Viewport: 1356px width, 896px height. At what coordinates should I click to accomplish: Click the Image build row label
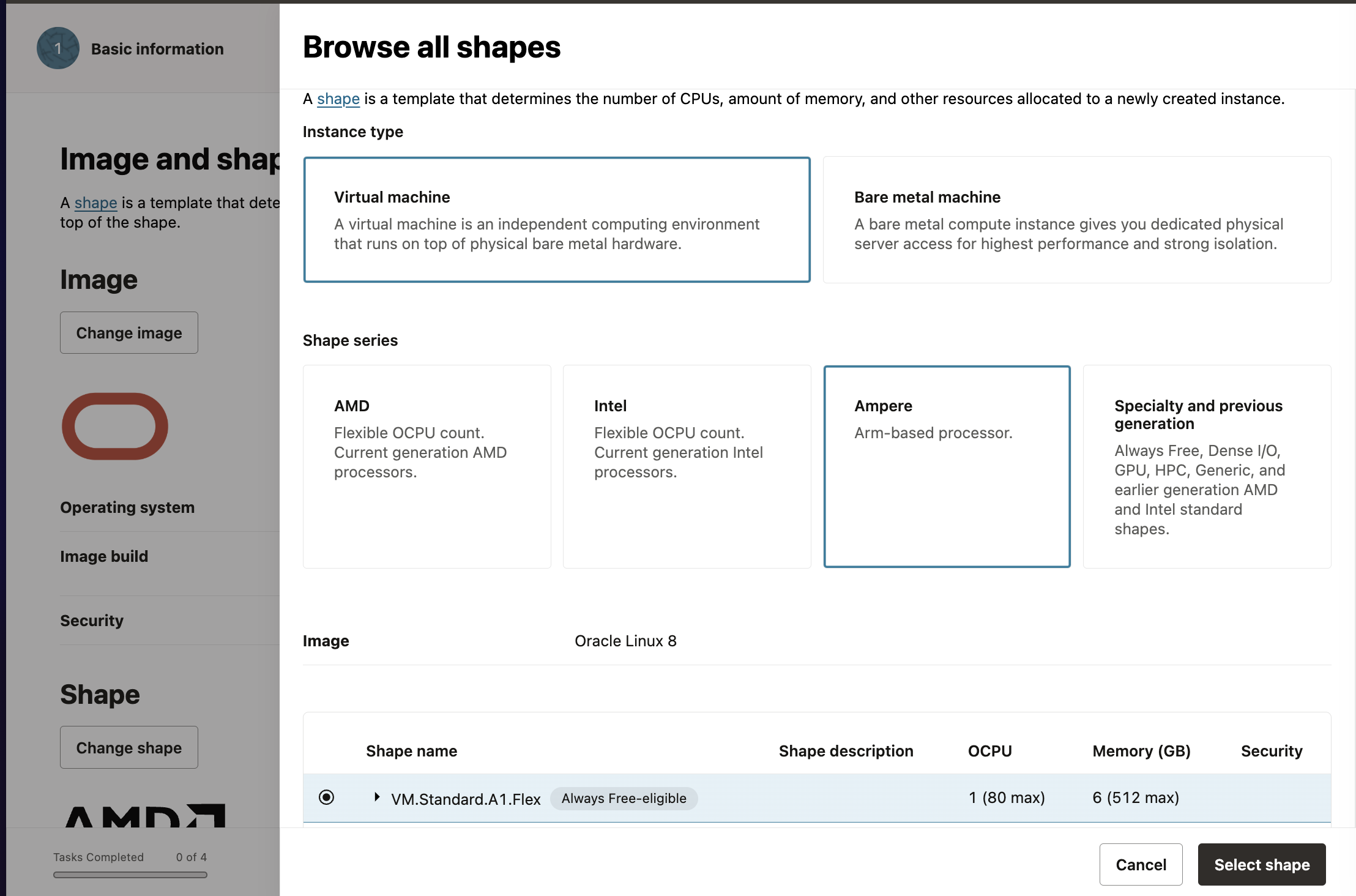[x=104, y=556]
